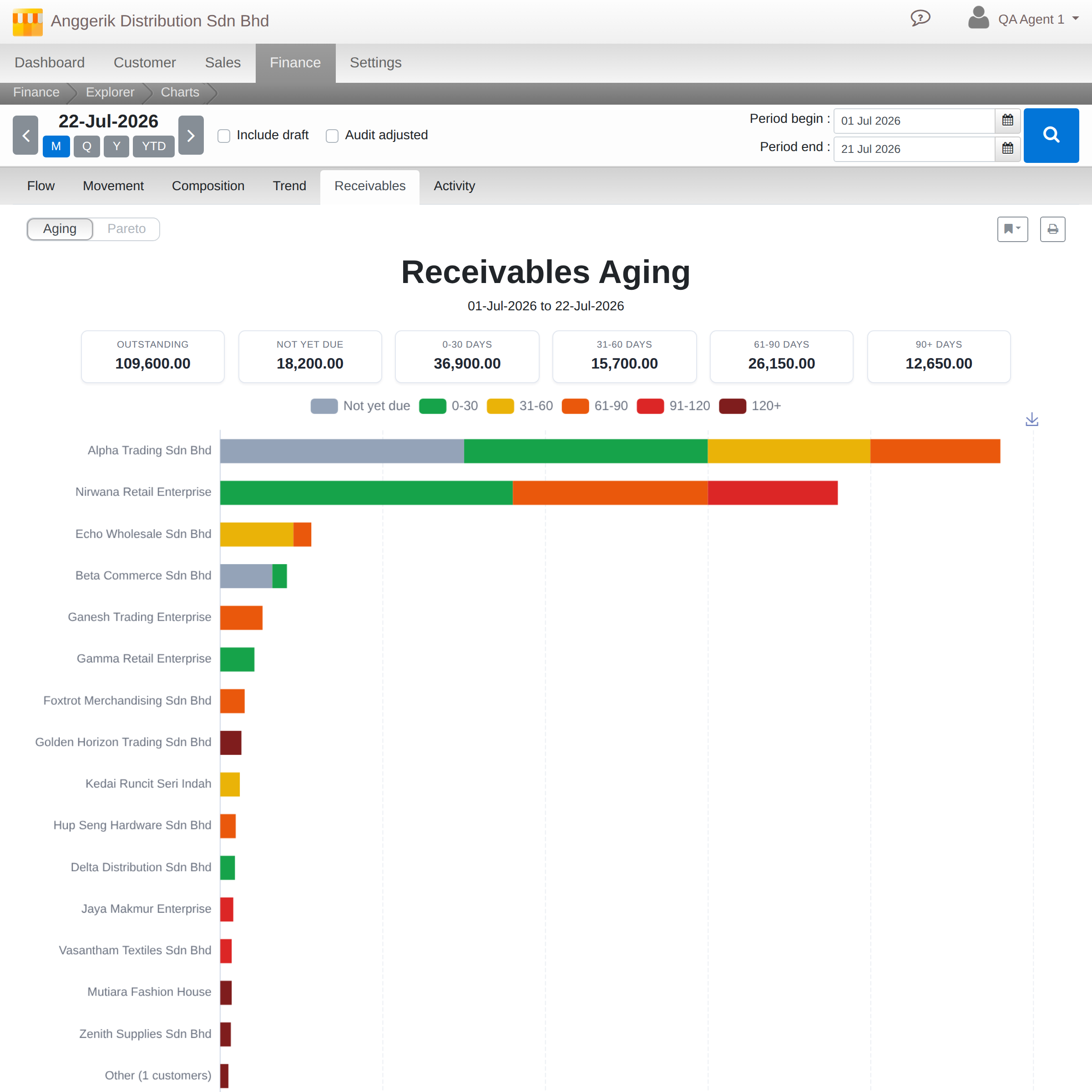This screenshot has height=1092, width=1092.
Task: Click the Beta Commerce Sdn Bhd label
Action: tap(143, 576)
